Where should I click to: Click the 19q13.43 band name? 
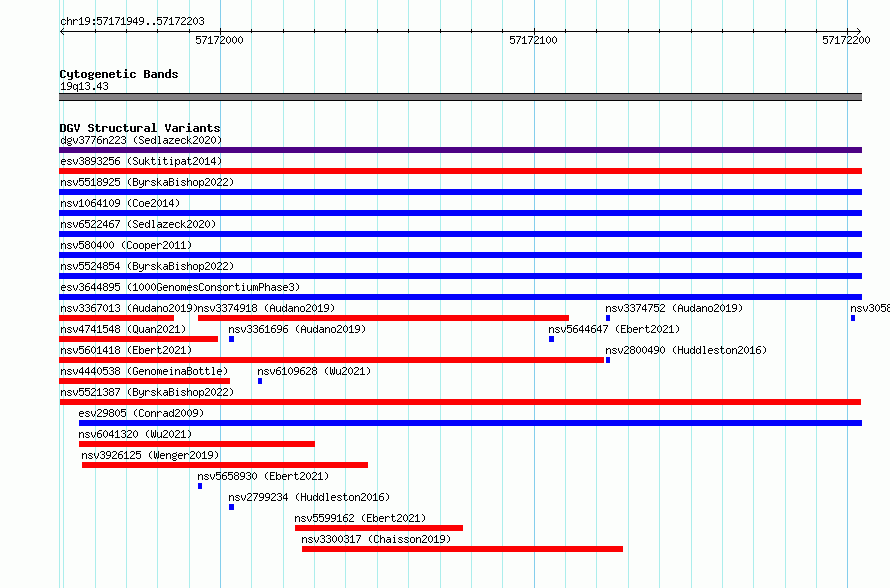[84, 86]
